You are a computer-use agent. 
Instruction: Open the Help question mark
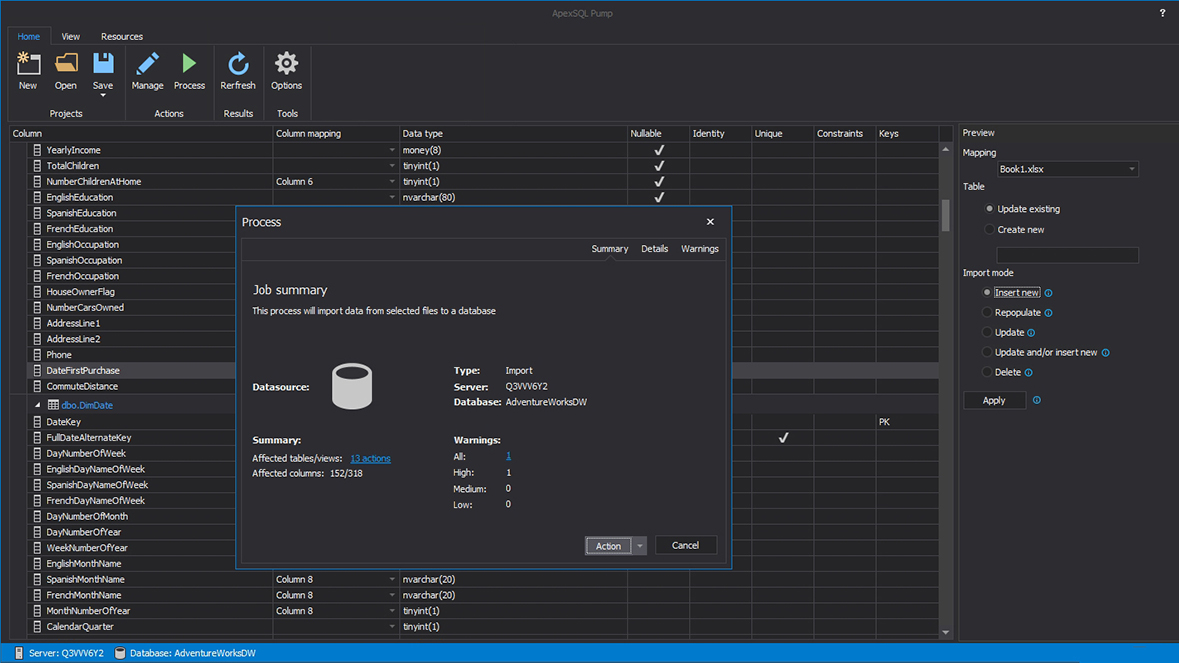tap(1161, 13)
